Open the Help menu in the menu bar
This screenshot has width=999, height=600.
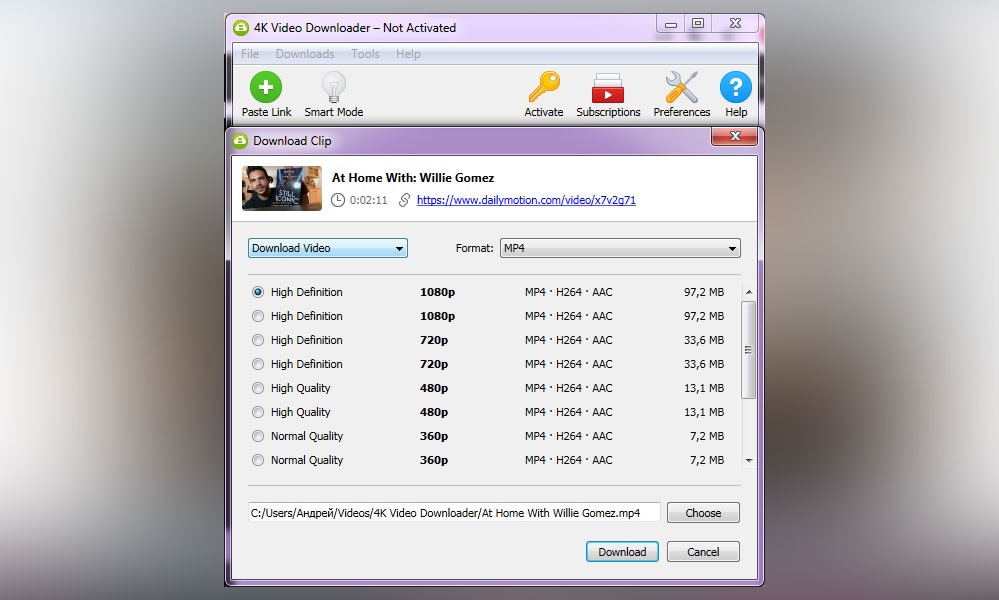408,54
